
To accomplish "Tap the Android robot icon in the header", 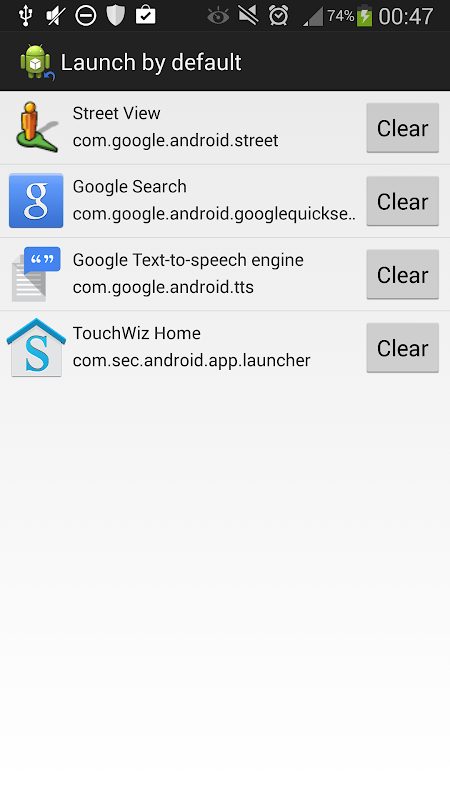I will (37, 62).
